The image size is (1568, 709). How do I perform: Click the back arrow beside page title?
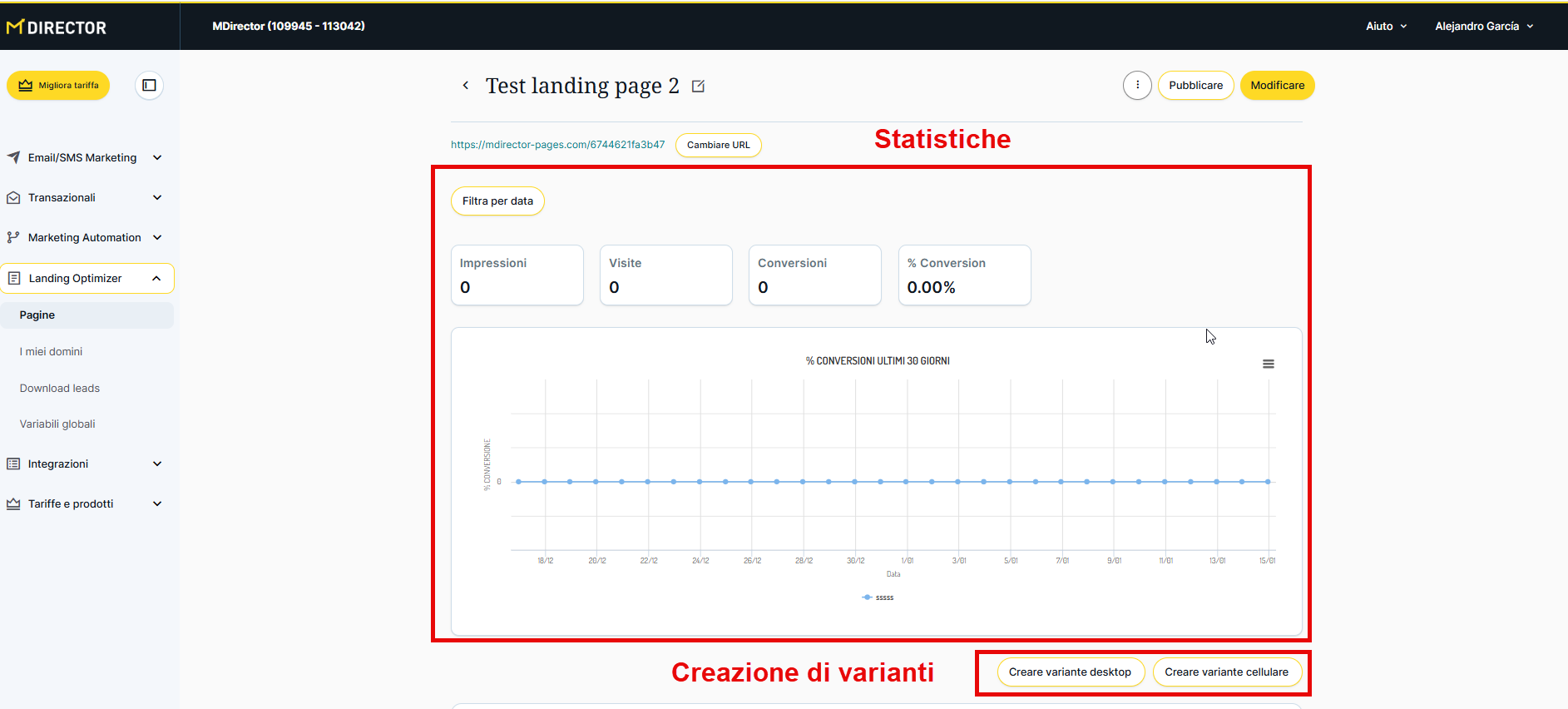(x=466, y=85)
